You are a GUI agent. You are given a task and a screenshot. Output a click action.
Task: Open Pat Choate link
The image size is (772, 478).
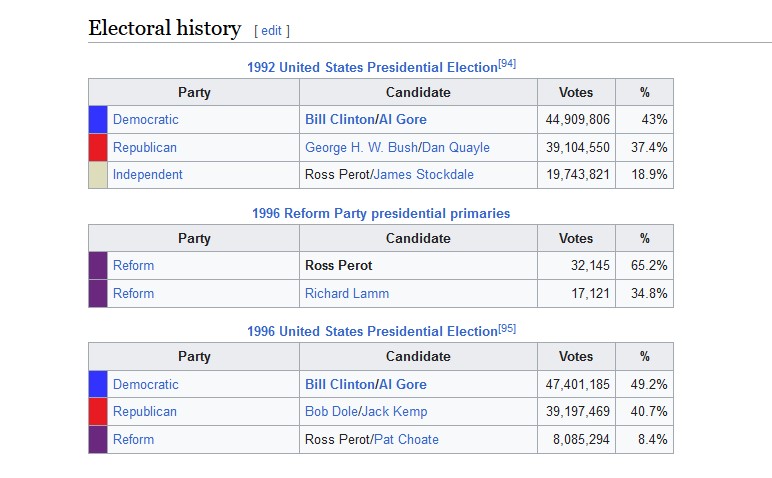tap(406, 440)
